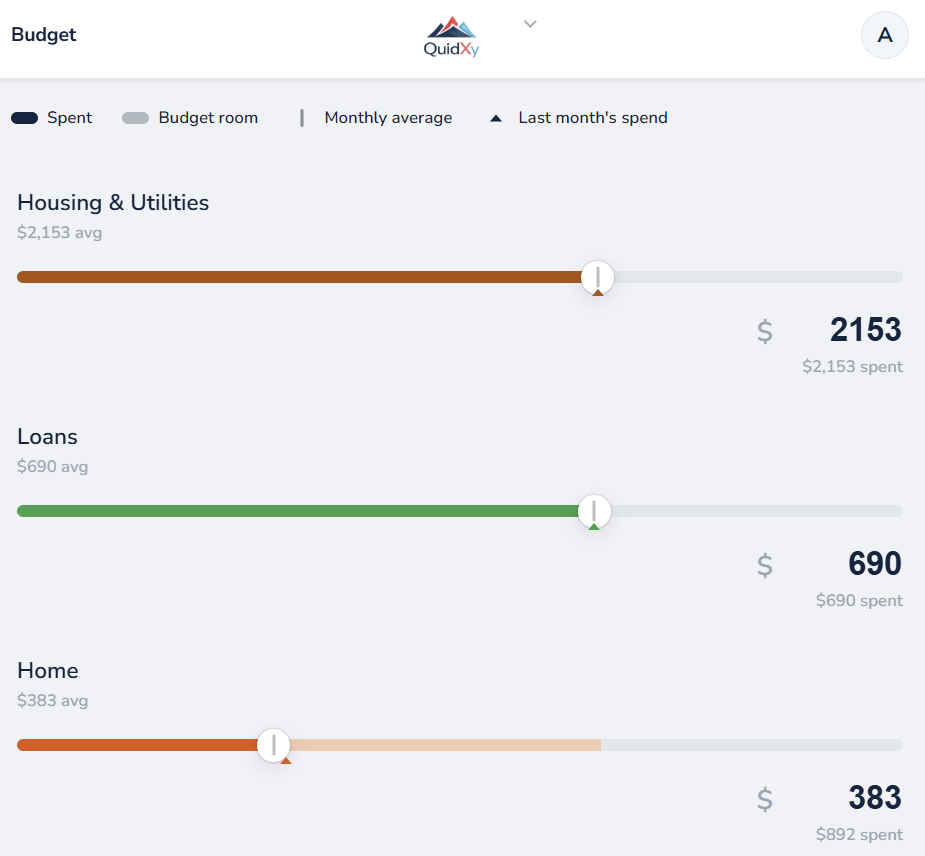
Task: Click the light orange overspent part of Home bar
Action: pos(445,745)
